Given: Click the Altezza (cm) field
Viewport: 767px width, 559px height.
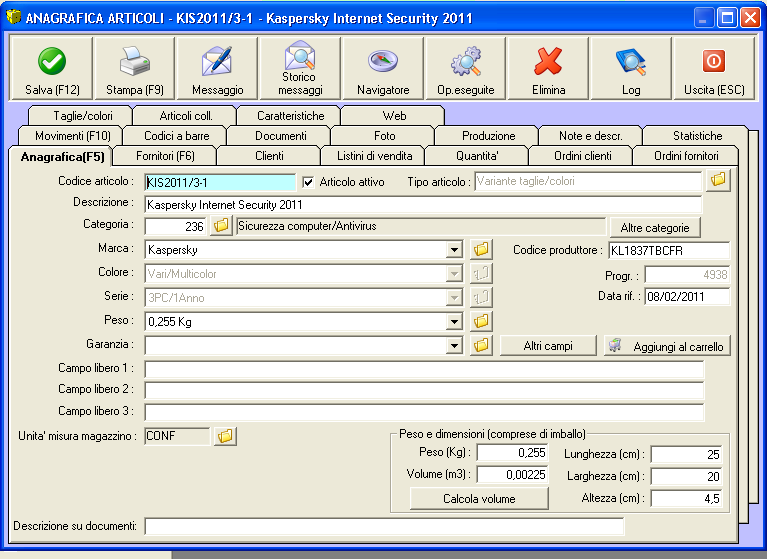Looking at the screenshot, I should 686,498.
